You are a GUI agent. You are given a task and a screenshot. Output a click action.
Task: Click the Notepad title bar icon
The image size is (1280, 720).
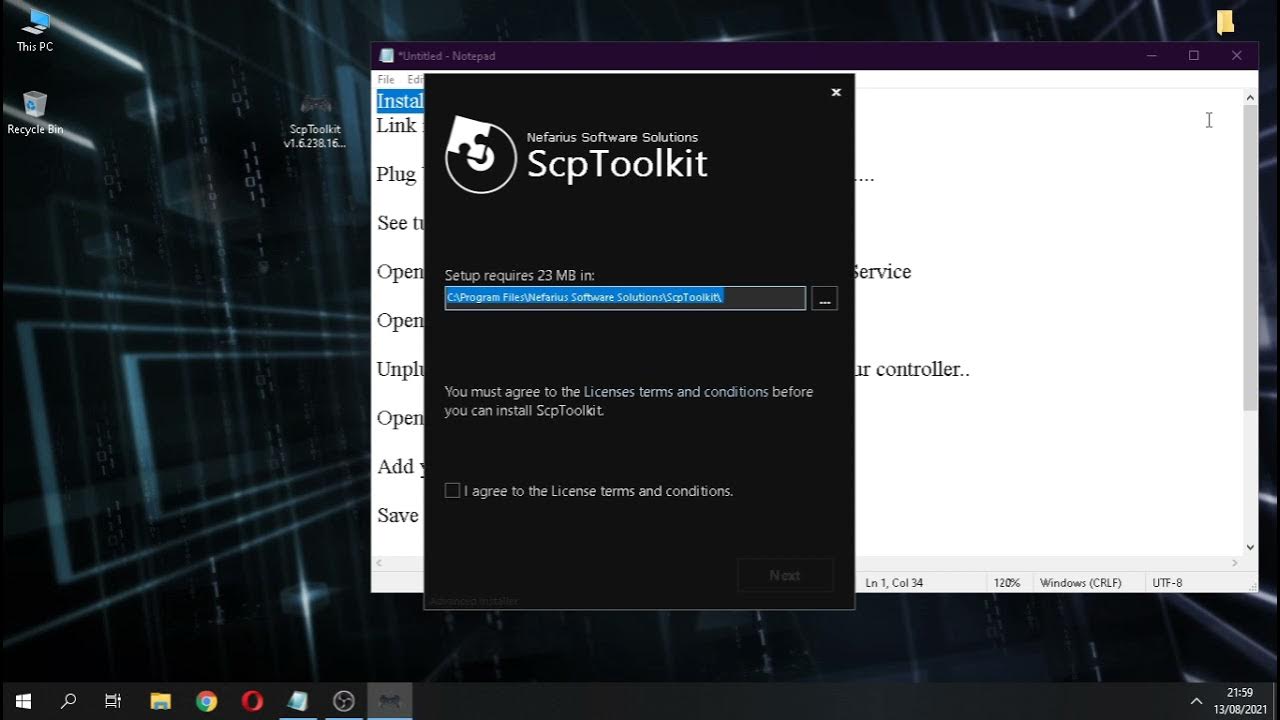(386, 56)
